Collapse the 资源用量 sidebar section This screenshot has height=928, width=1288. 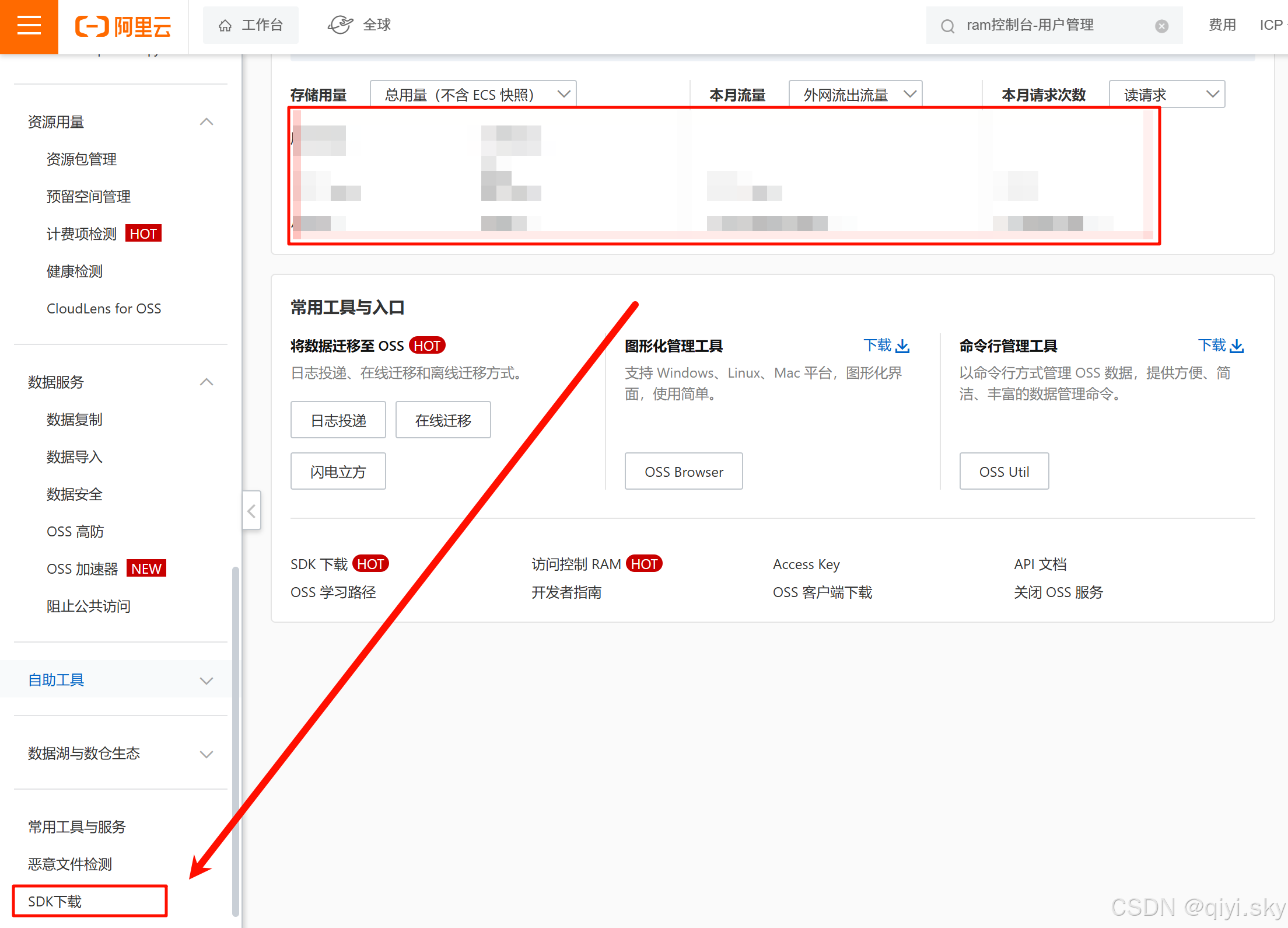(206, 121)
